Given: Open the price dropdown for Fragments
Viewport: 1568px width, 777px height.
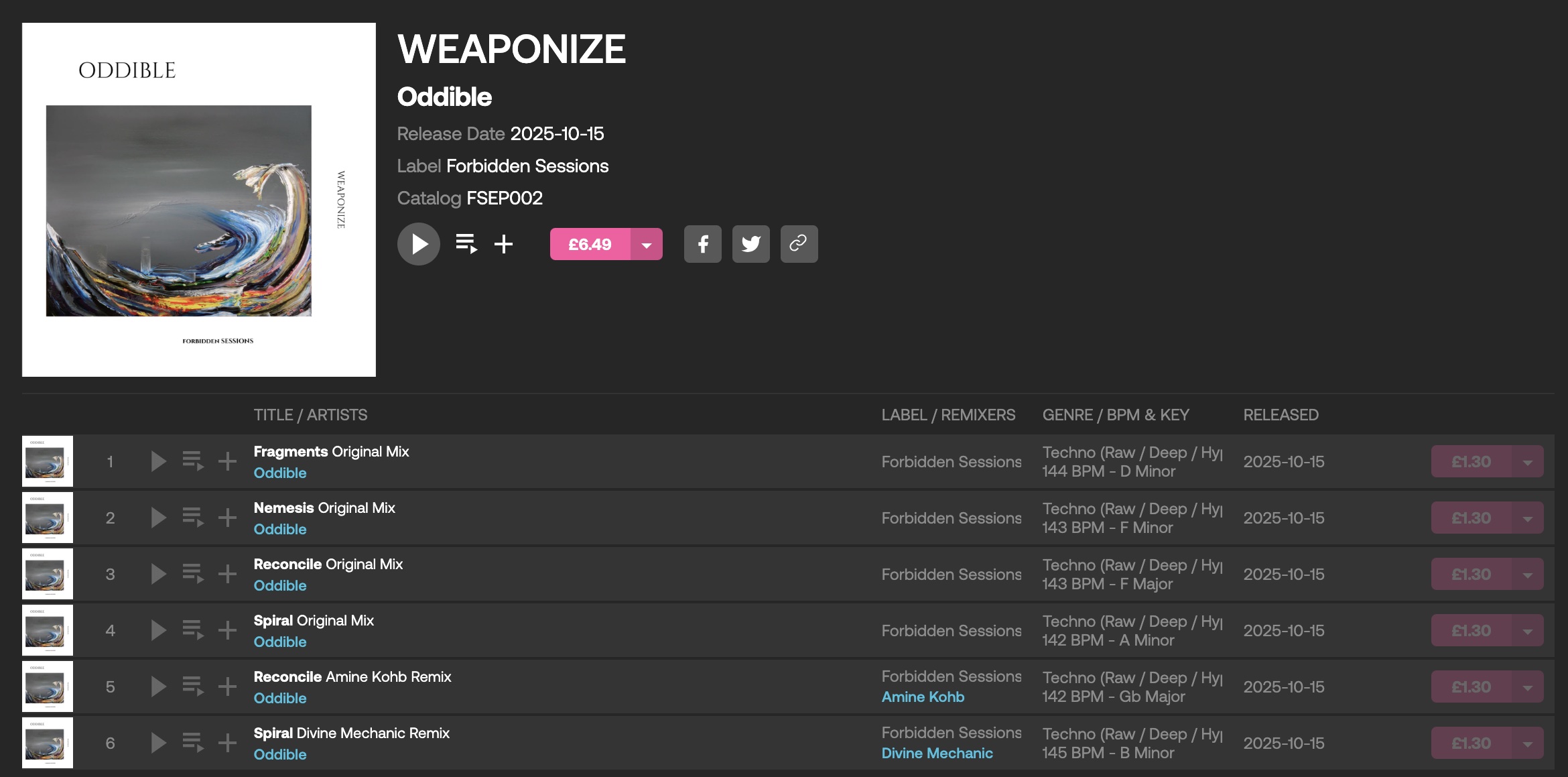Looking at the screenshot, I should click(x=1528, y=462).
